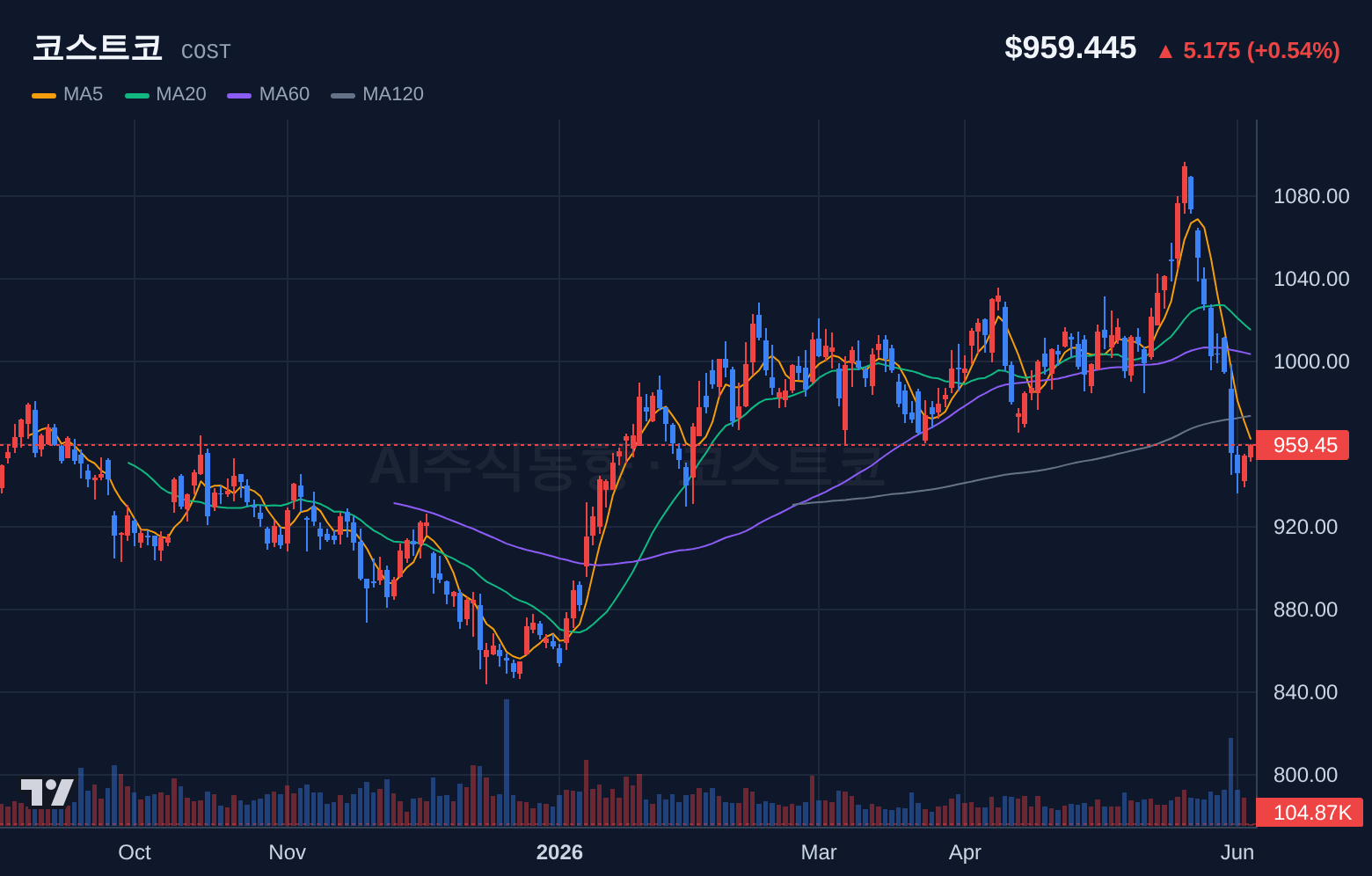Click the Nov time axis label
The width and height of the screenshot is (1372, 876).
[287, 852]
